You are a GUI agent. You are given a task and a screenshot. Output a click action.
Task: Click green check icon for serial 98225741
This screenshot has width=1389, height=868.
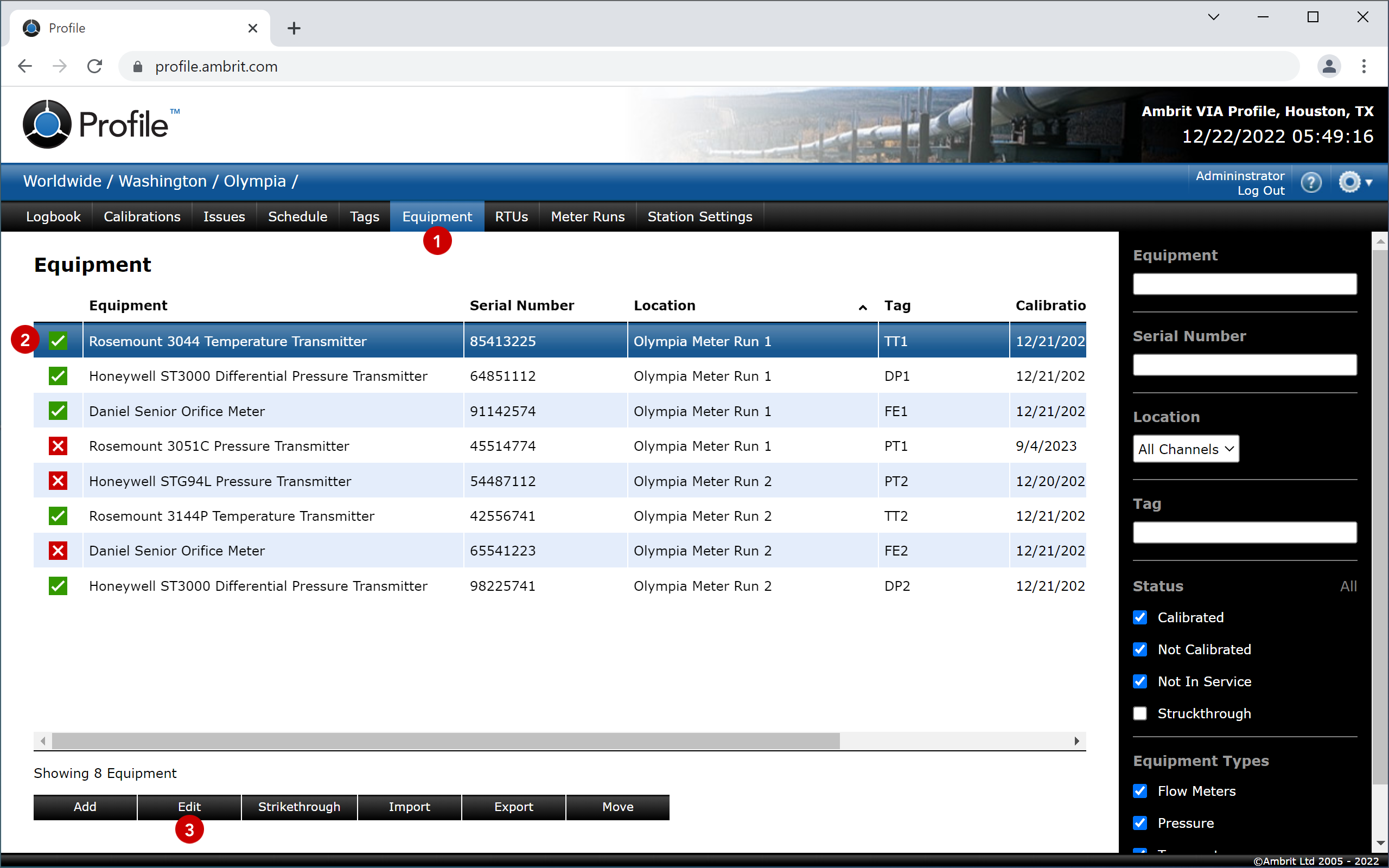pos(58,586)
